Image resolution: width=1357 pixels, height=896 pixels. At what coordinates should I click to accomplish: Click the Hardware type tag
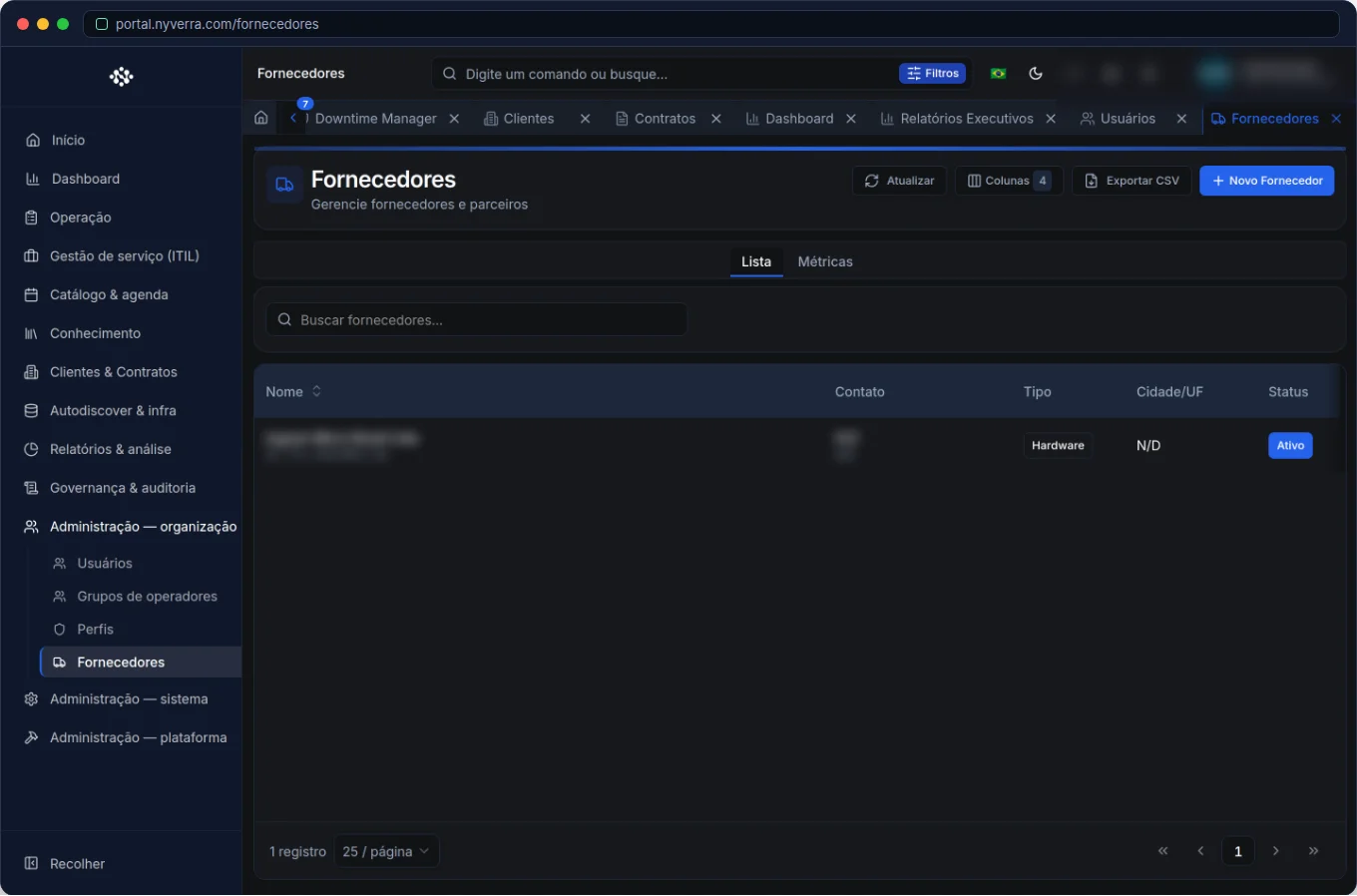point(1058,445)
